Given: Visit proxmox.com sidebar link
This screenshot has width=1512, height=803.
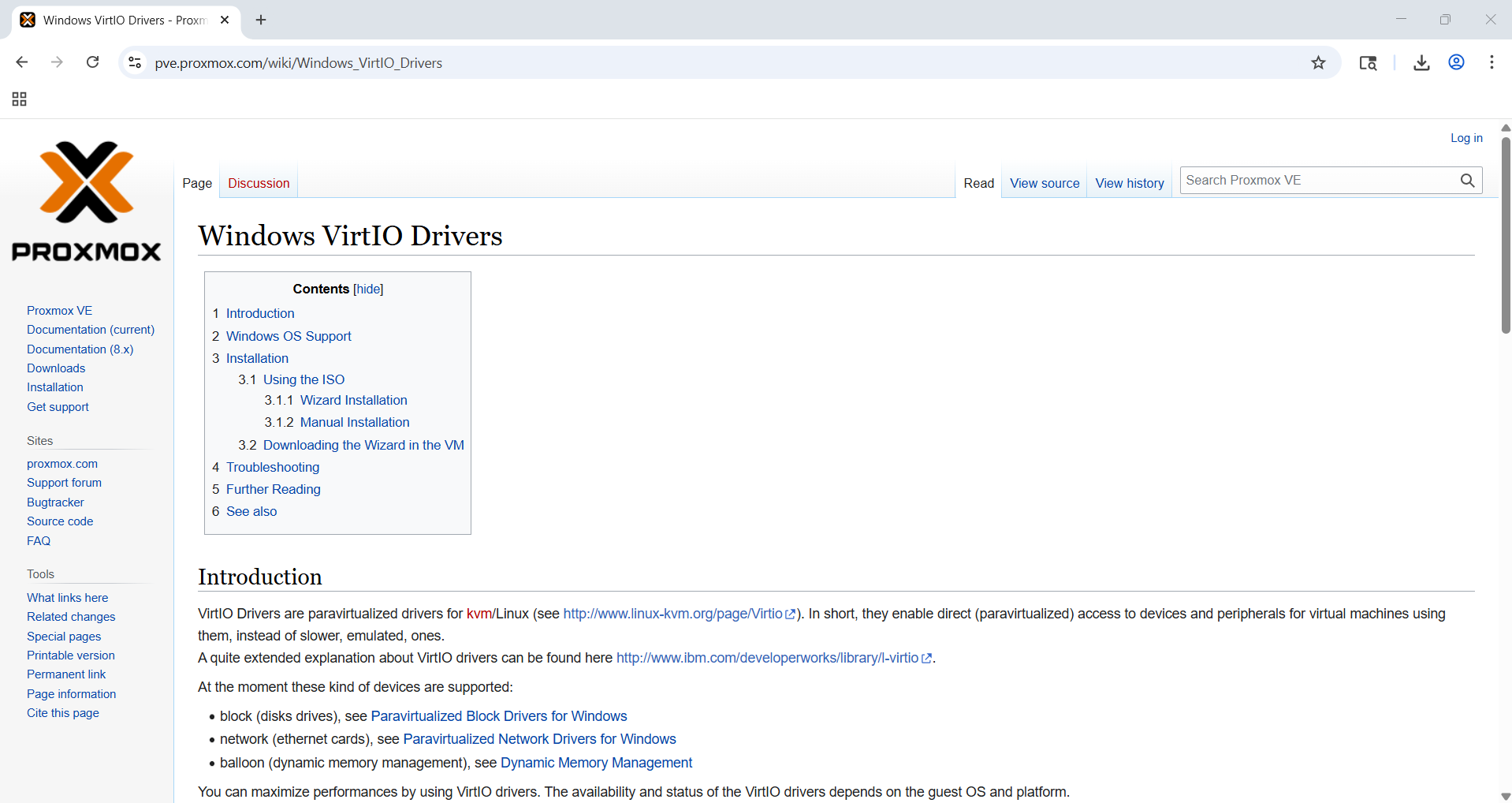Looking at the screenshot, I should (62, 464).
